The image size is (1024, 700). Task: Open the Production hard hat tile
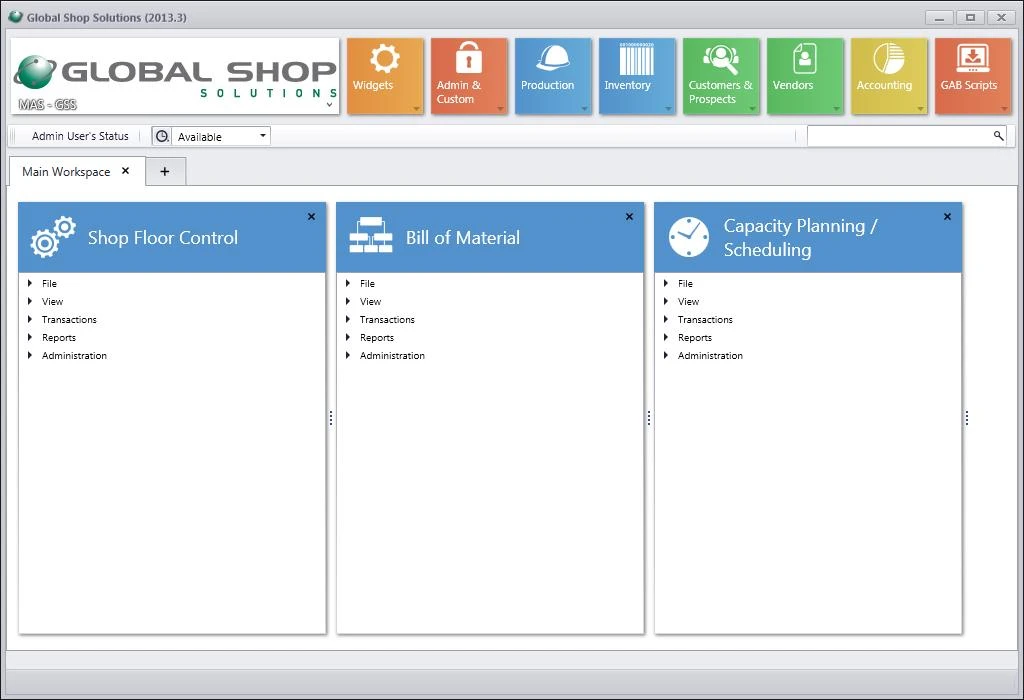(553, 75)
